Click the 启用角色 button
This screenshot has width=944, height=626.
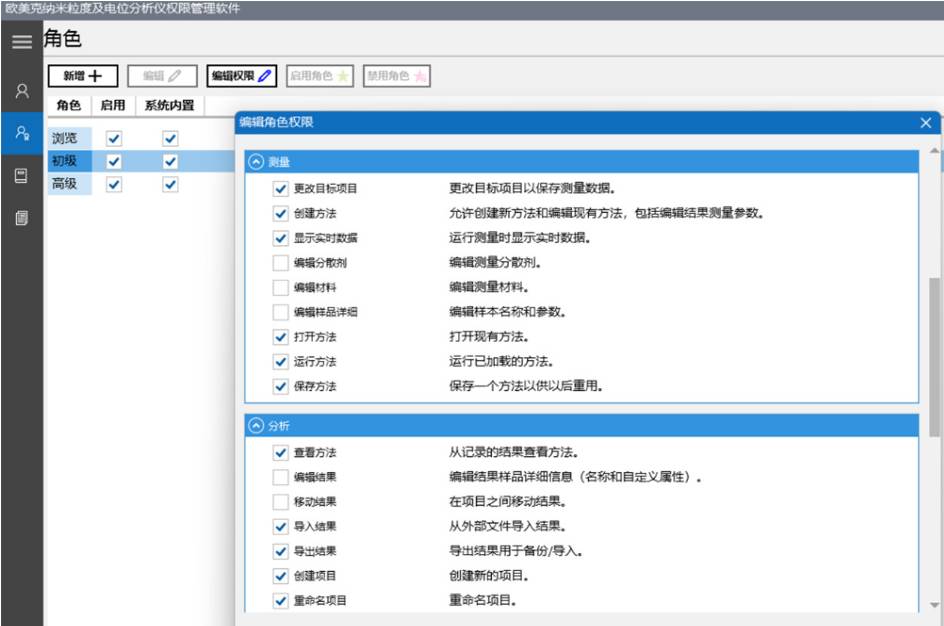pos(320,76)
